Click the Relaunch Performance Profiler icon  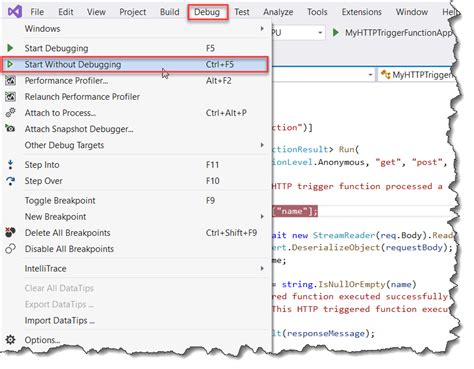pos(10,97)
